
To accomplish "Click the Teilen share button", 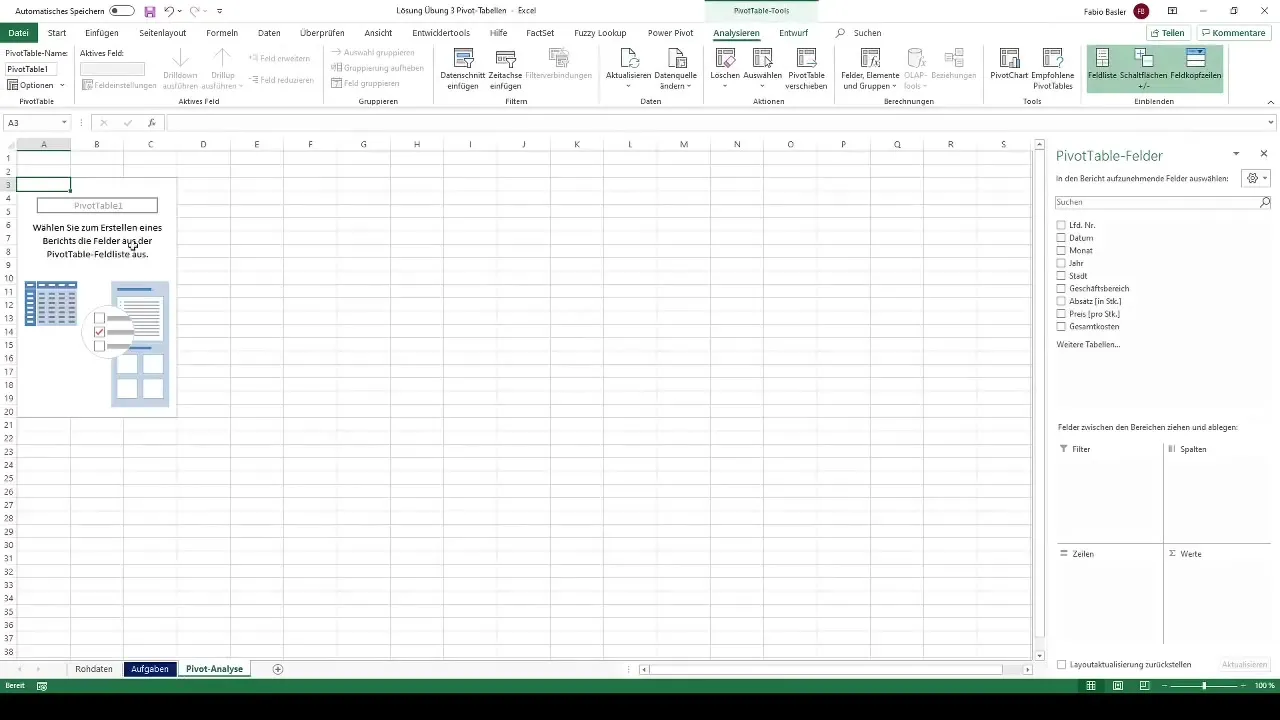I will [x=1167, y=33].
